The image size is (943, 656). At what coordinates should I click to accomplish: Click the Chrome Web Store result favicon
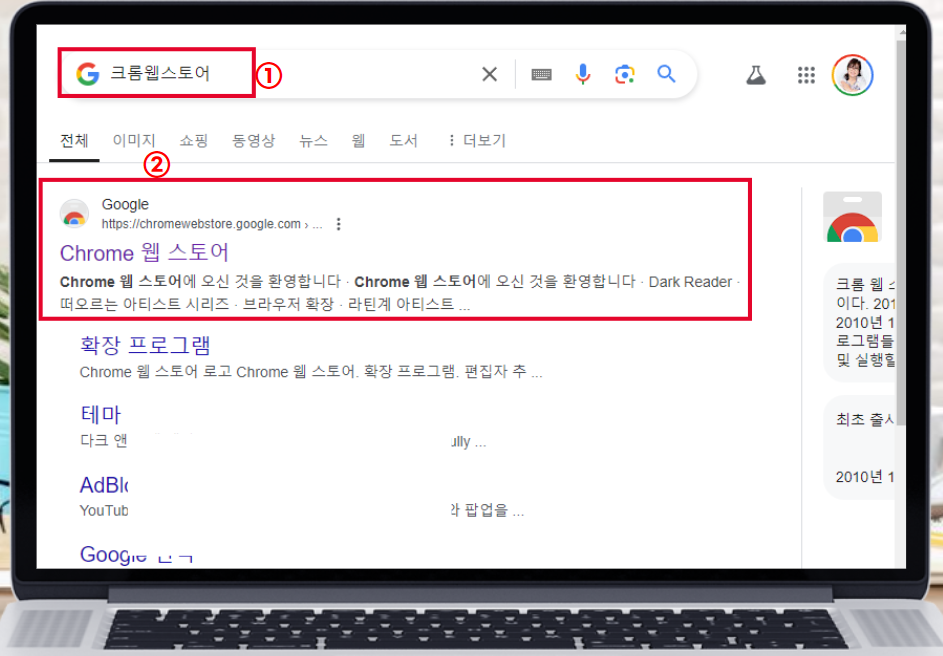(x=74, y=213)
